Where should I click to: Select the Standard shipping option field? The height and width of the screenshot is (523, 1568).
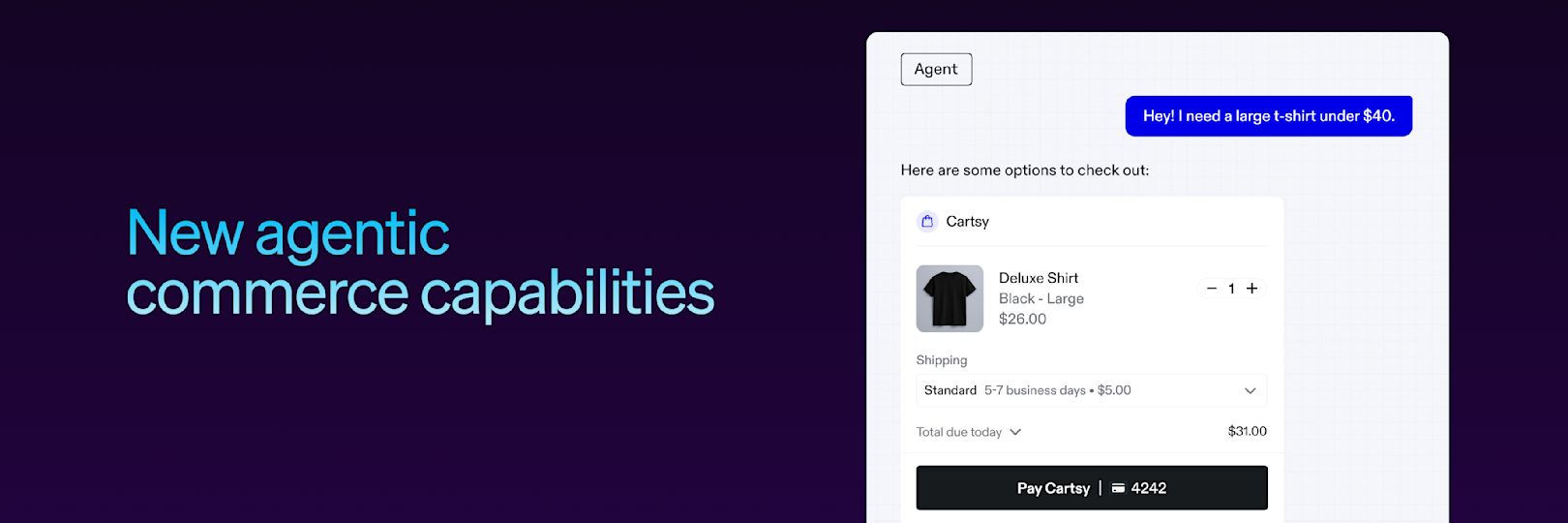(x=1091, y=390)
